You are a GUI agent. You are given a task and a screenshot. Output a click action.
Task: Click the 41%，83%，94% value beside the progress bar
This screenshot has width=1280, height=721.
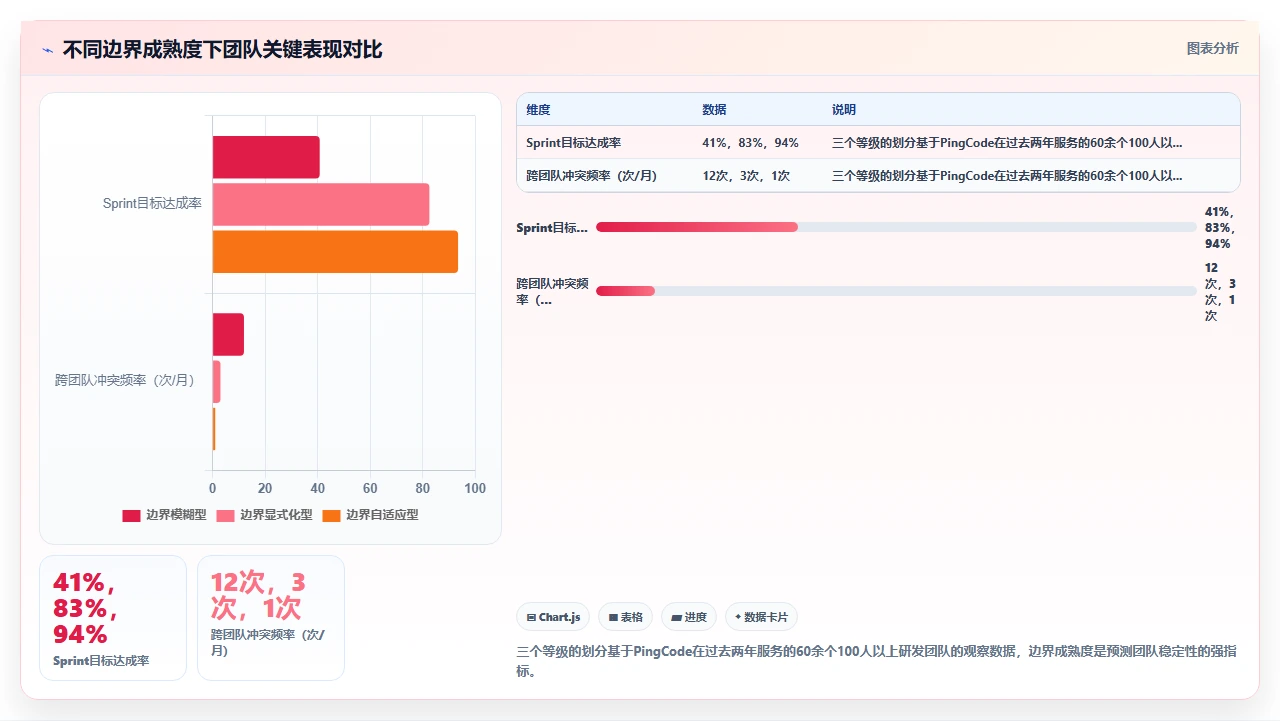pos(1220,228)
